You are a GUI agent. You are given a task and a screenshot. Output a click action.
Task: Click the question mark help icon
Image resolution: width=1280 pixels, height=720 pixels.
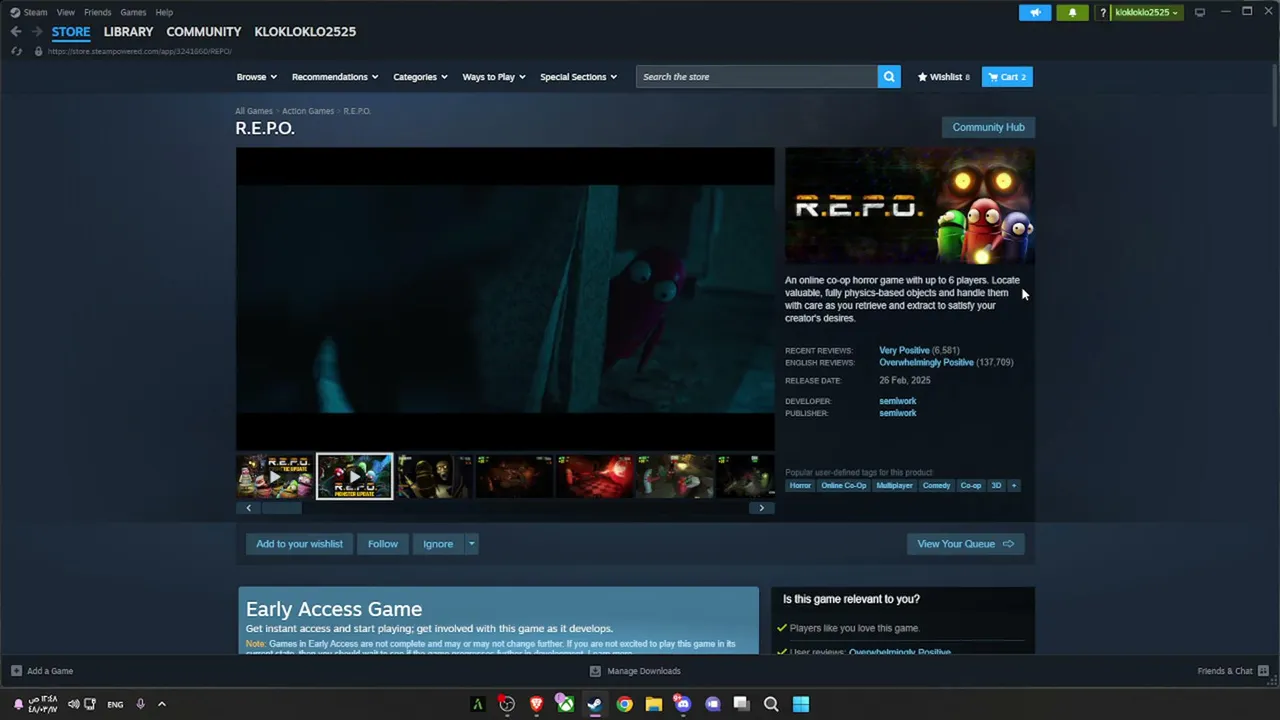(1102, 12)
